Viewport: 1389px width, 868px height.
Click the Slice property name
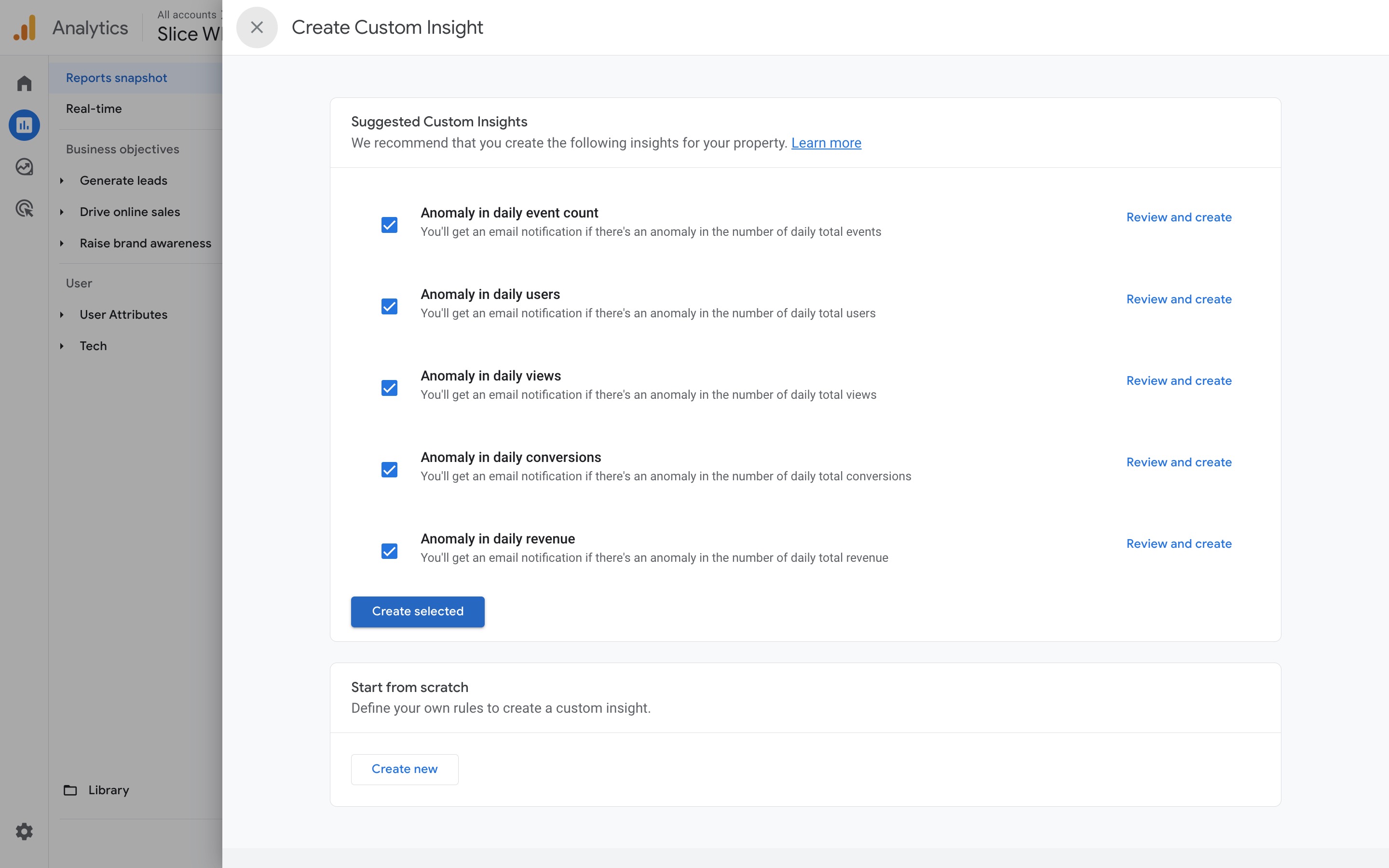pos(190,34)
